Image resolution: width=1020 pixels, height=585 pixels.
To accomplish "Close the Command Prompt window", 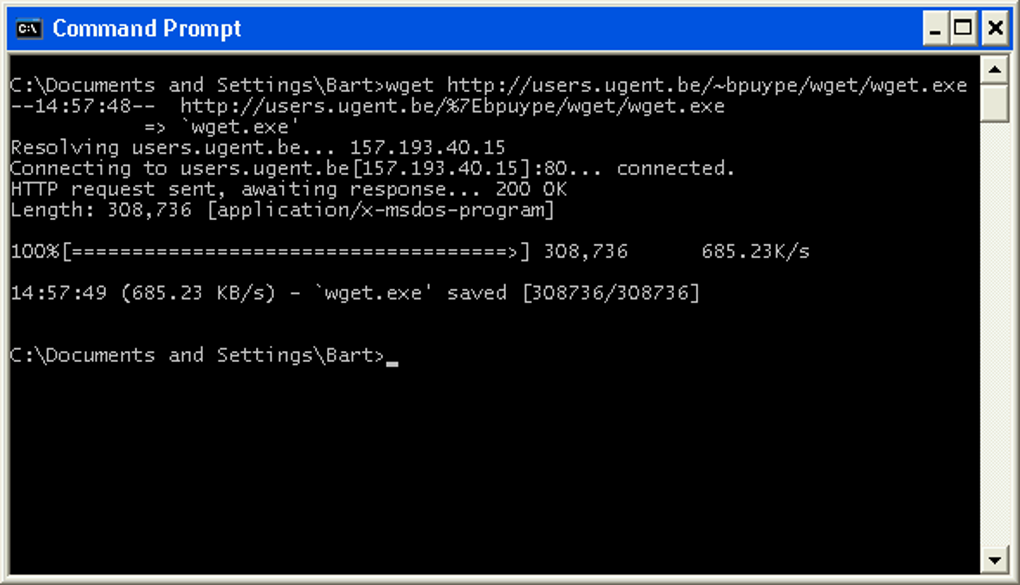I will 995,29.
